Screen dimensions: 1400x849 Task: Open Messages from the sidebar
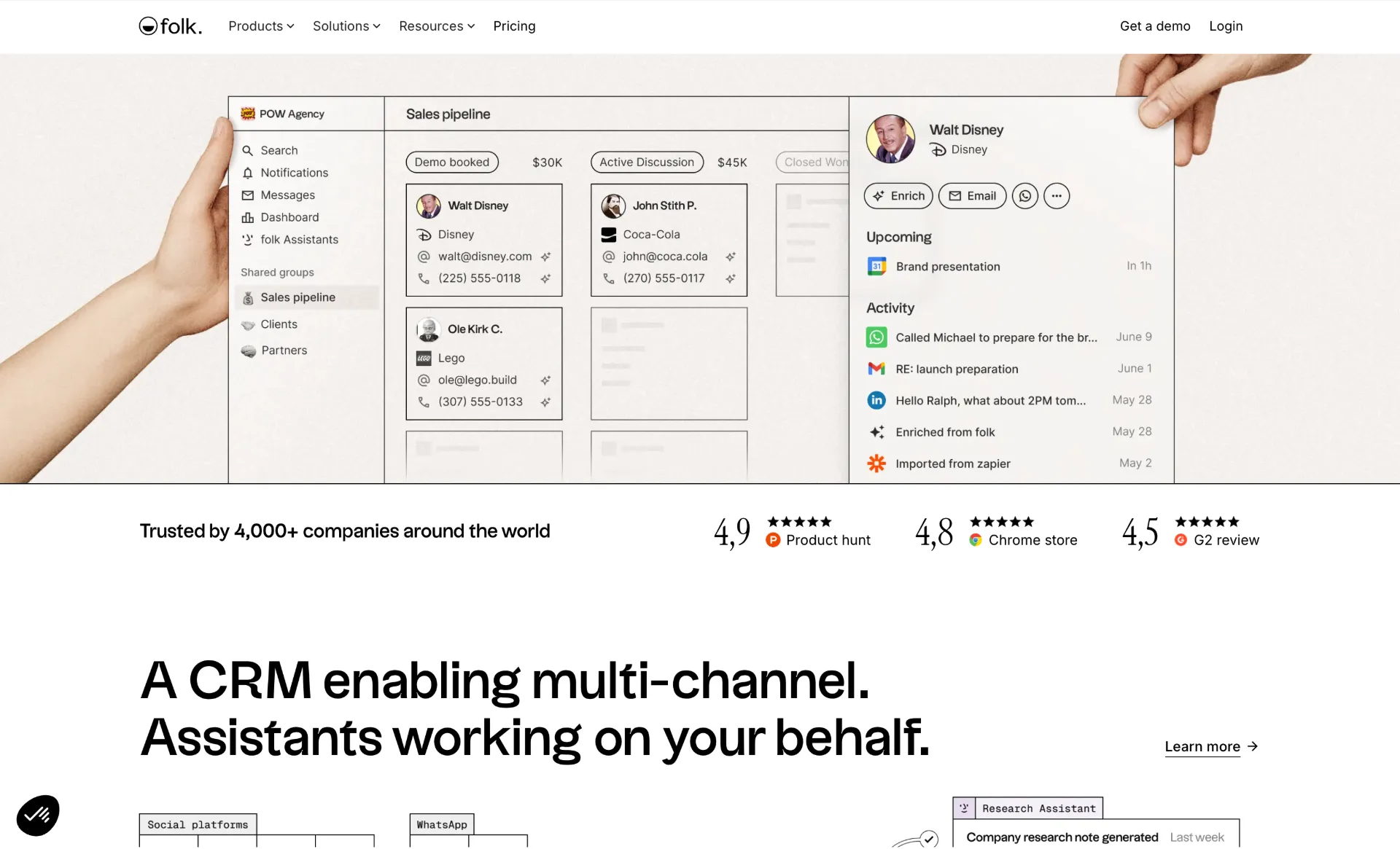click(288, 195)
